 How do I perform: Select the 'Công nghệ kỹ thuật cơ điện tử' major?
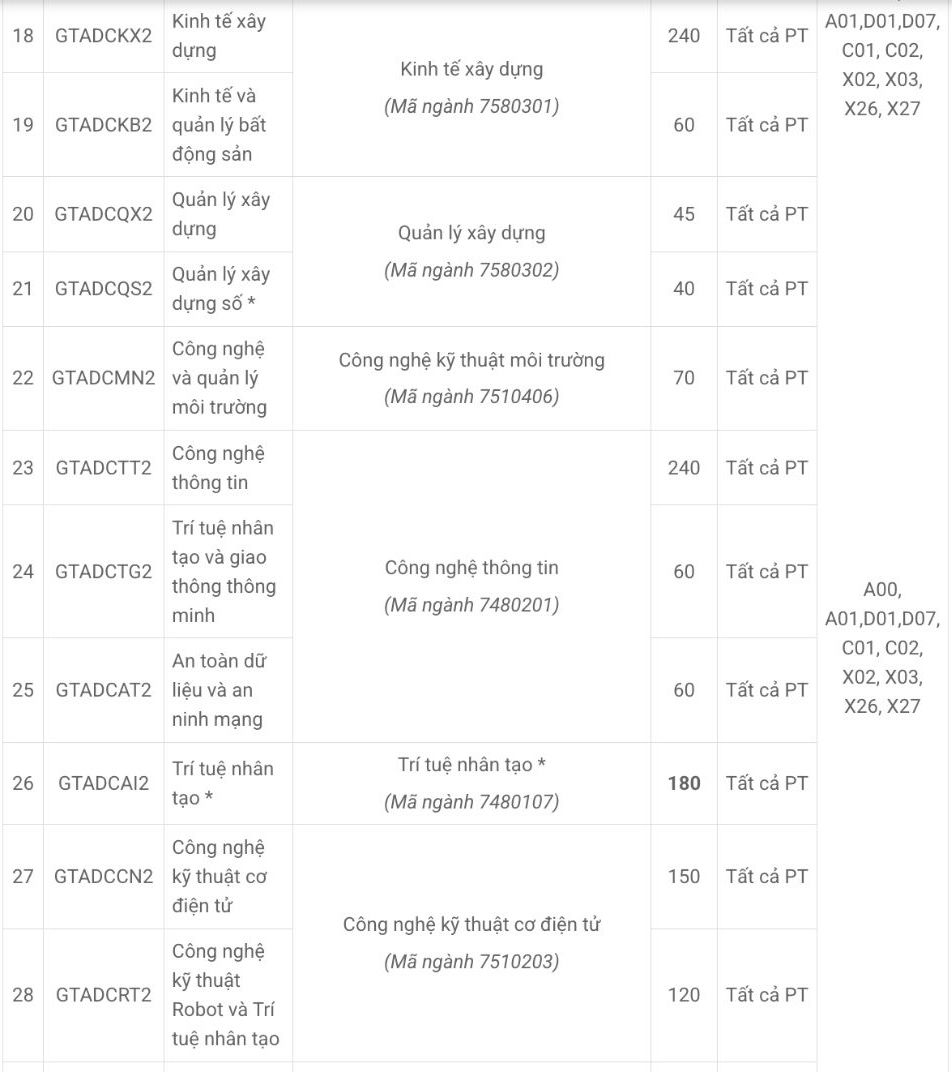[x=471, y=925]
